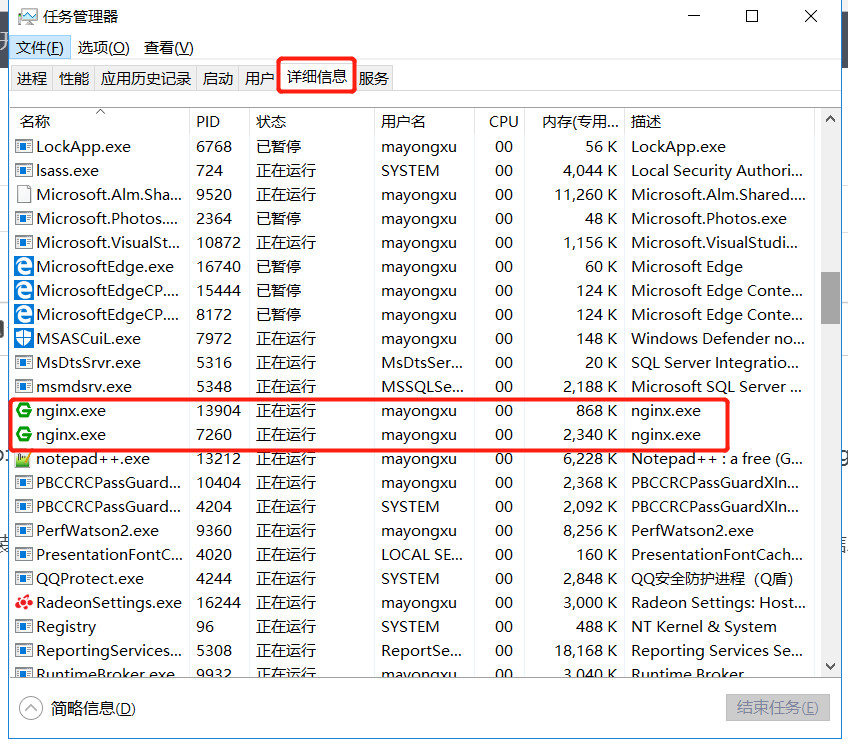848x745 pixels.
Task: Click PBCCRCPassGuard icon of PID 10404 row
Action: click(23, 482)
